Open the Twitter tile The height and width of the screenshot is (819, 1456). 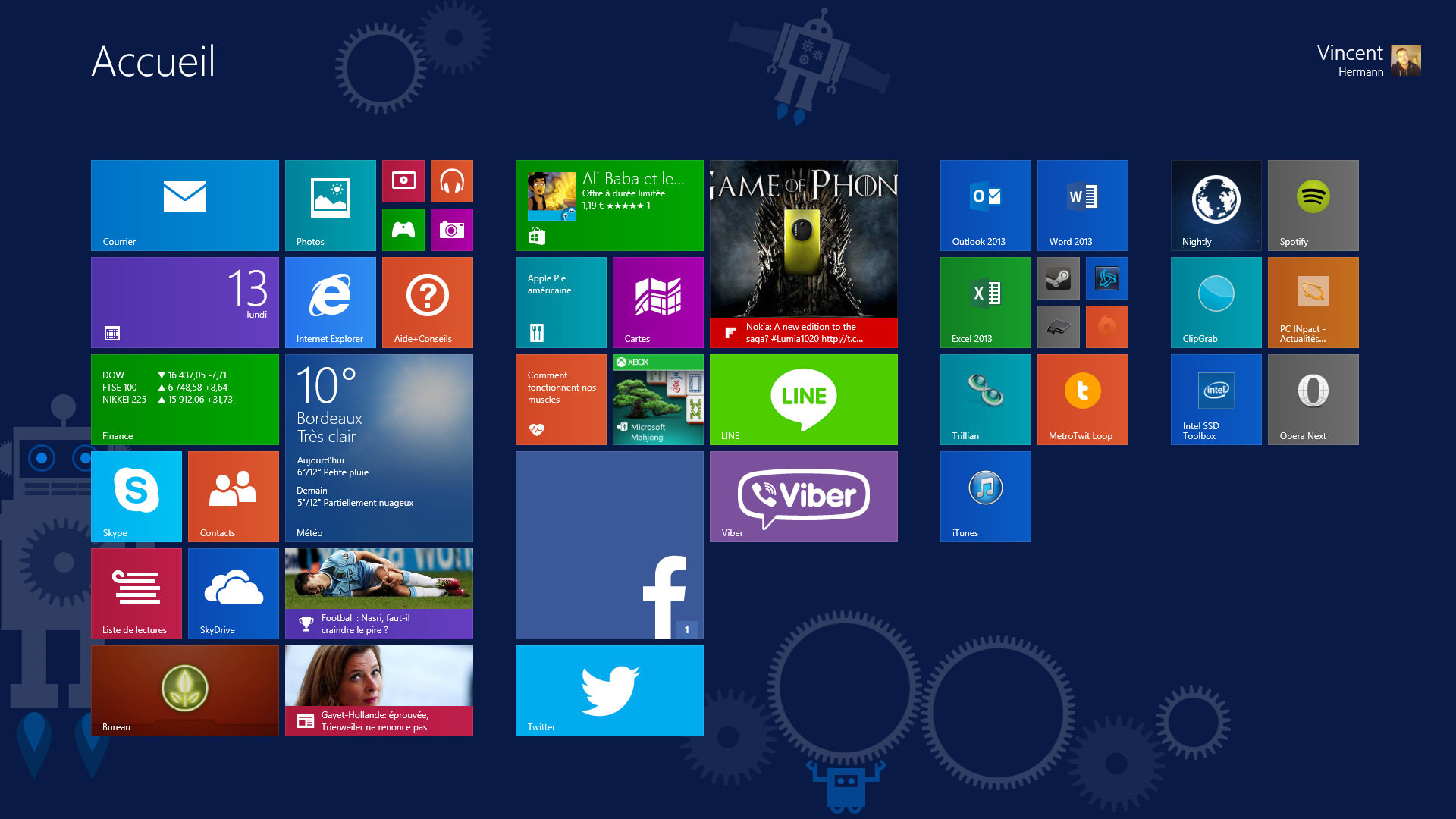click(x=609, y=690)
